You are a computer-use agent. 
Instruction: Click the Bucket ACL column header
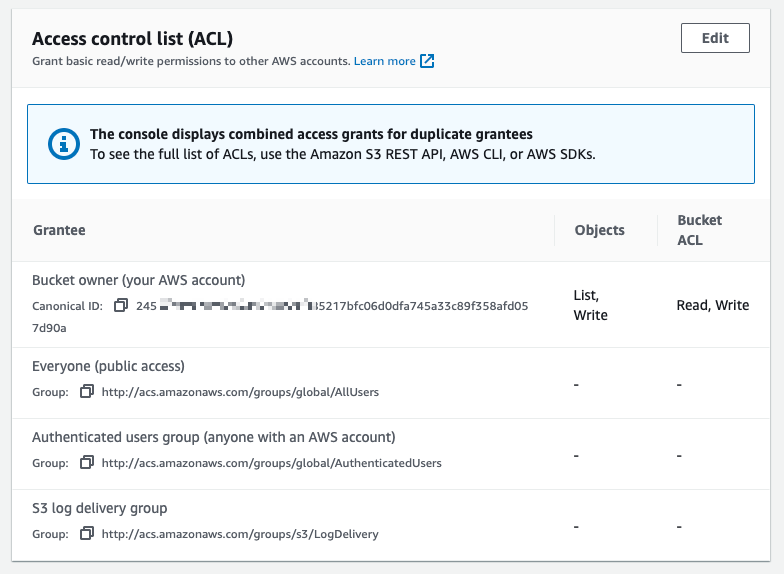699,229
